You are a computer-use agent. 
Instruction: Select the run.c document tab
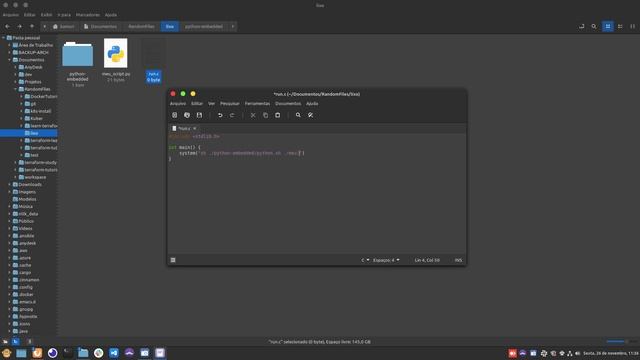pyautogui.click(x=184, y=128)
